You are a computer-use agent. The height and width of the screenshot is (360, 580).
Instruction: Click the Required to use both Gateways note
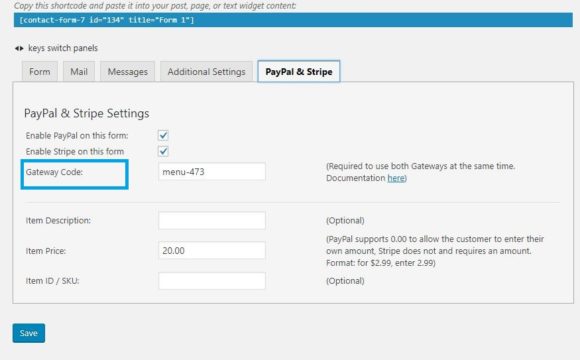coord(421,172)
